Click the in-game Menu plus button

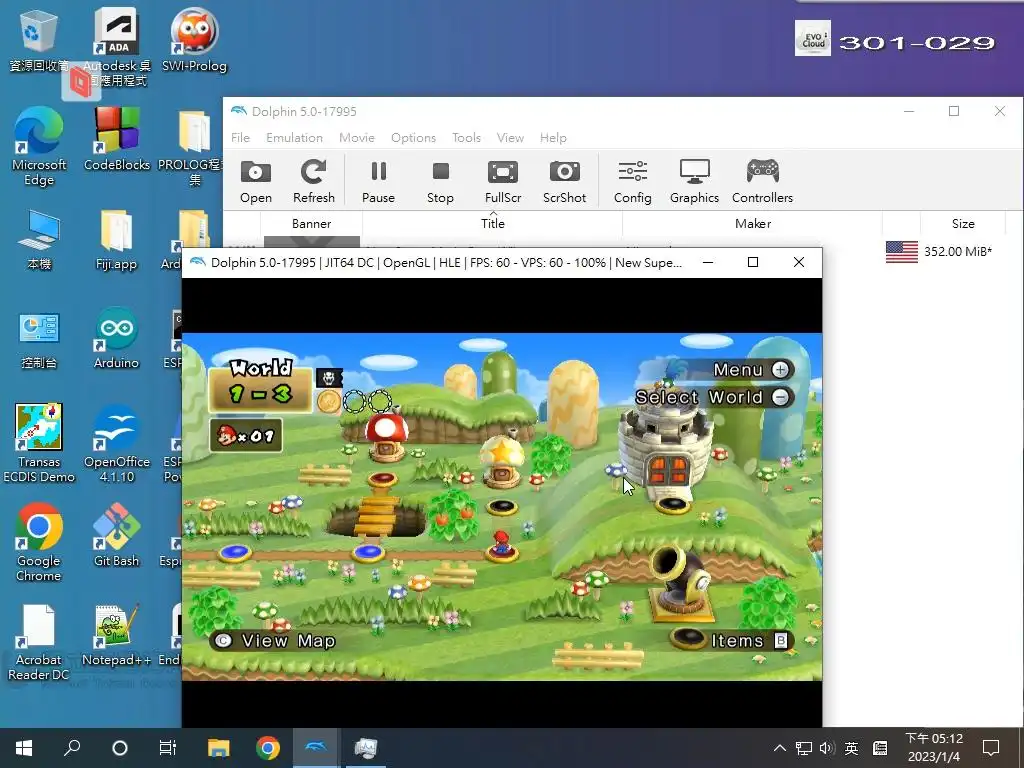(780, 370)
